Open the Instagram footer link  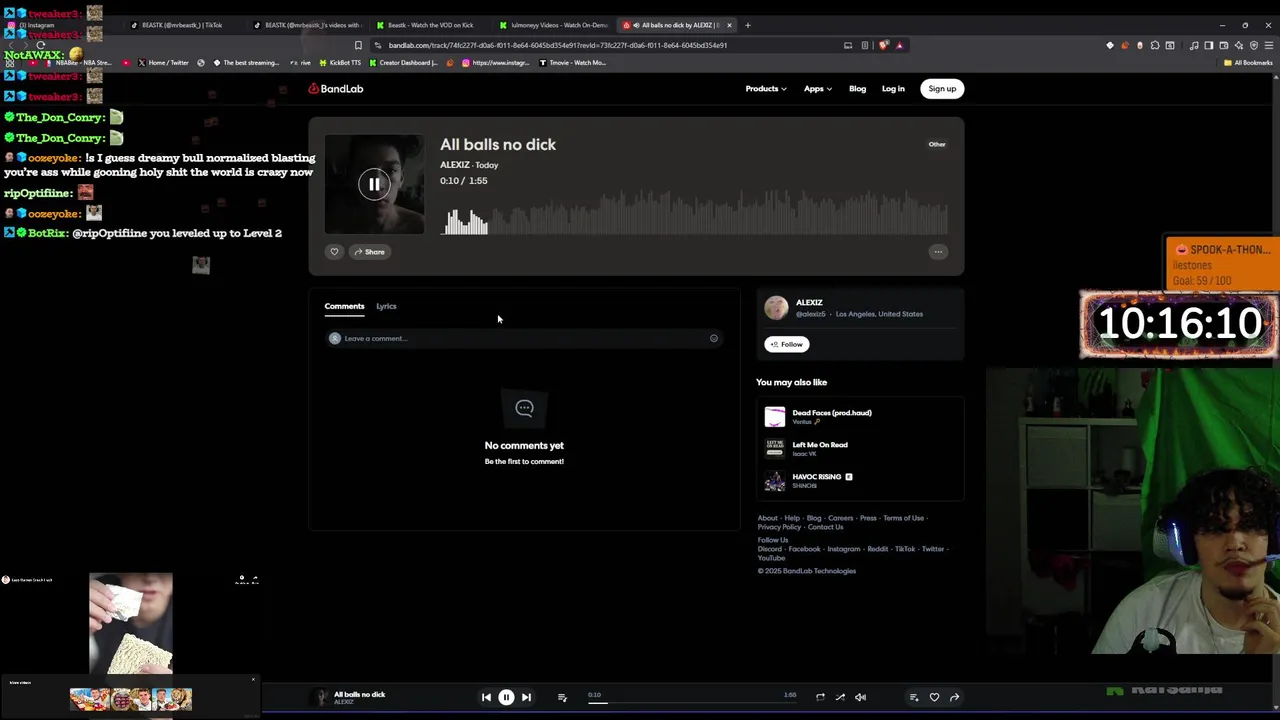[x=843, y=549]
